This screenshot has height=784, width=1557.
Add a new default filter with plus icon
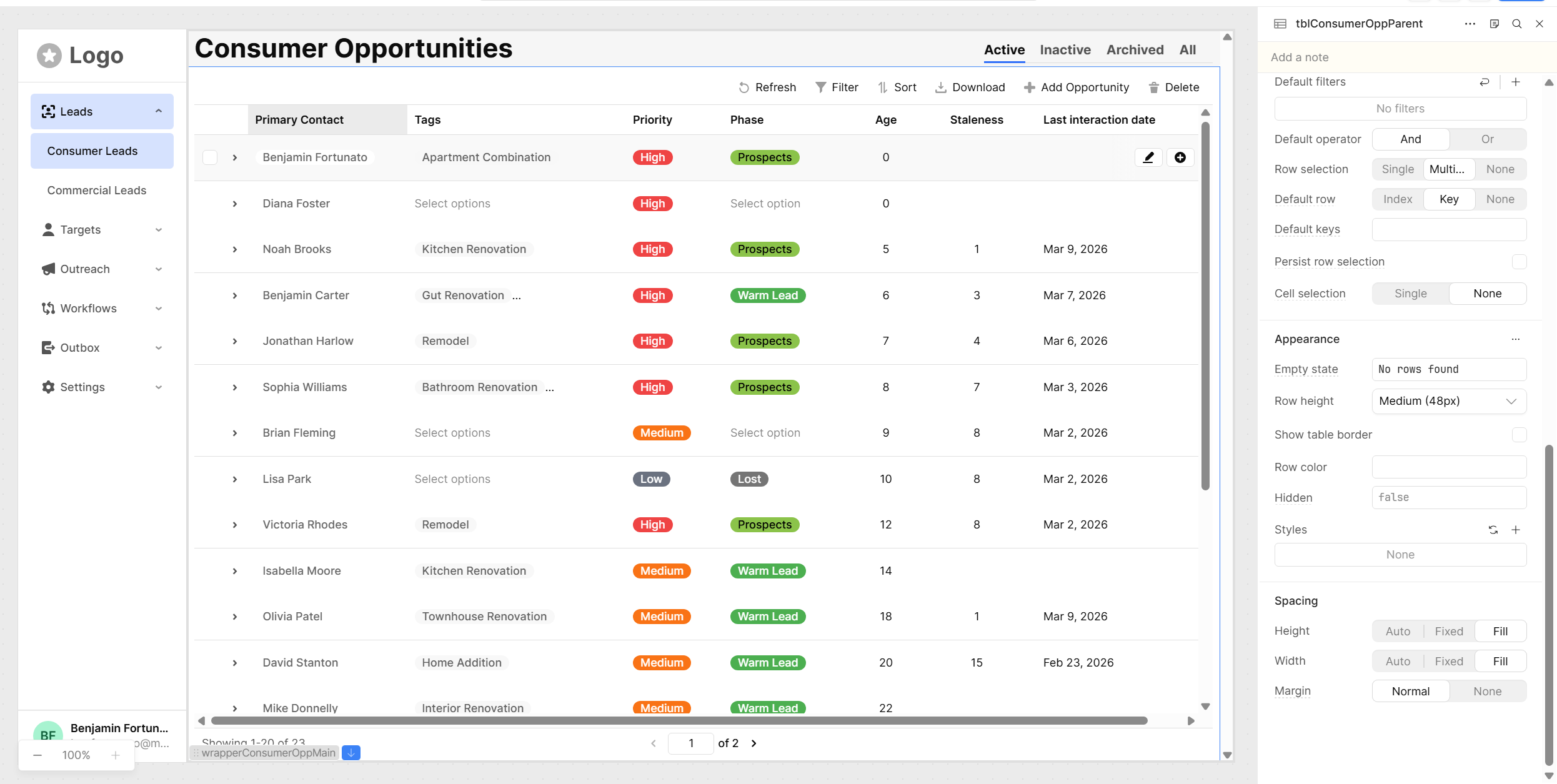(x=1516, y=82)
